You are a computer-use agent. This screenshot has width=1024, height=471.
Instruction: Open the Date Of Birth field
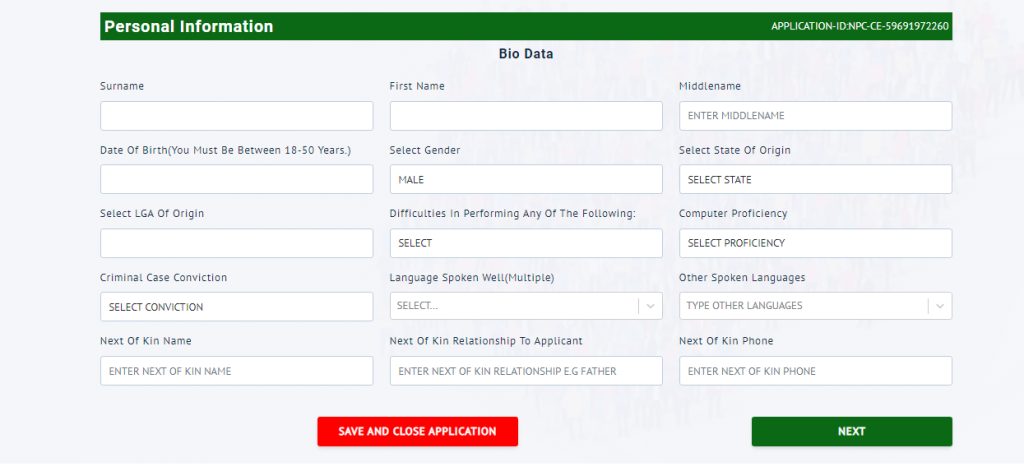236,179
